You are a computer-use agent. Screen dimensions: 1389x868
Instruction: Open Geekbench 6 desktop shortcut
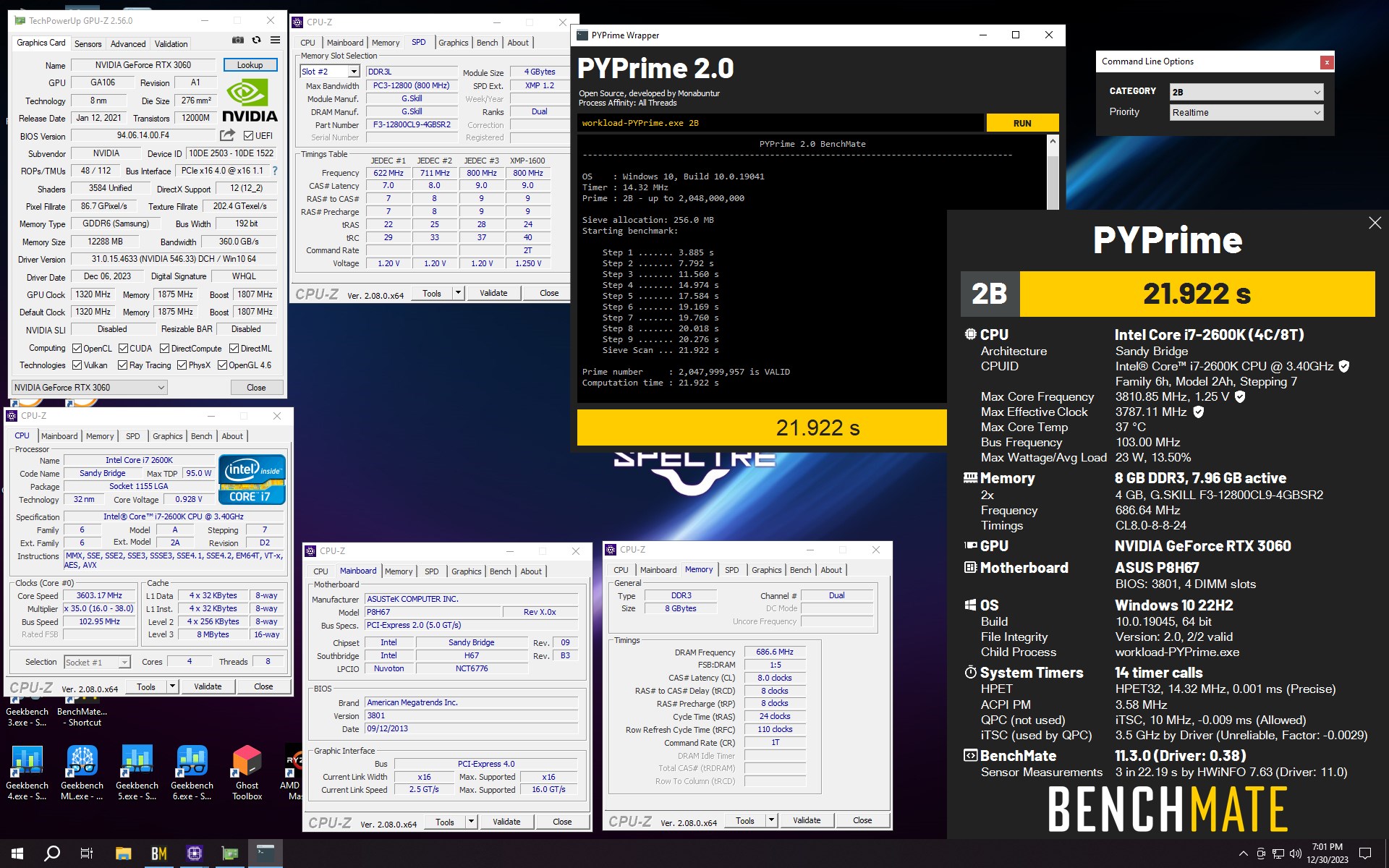tap(192, 773)
